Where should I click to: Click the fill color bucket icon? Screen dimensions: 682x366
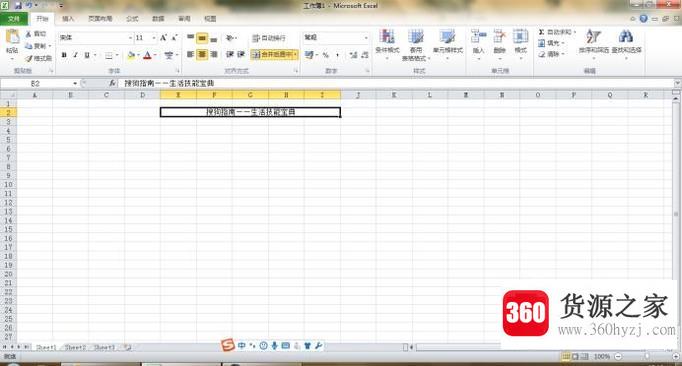pyautogui.click(x=131, y=55)
